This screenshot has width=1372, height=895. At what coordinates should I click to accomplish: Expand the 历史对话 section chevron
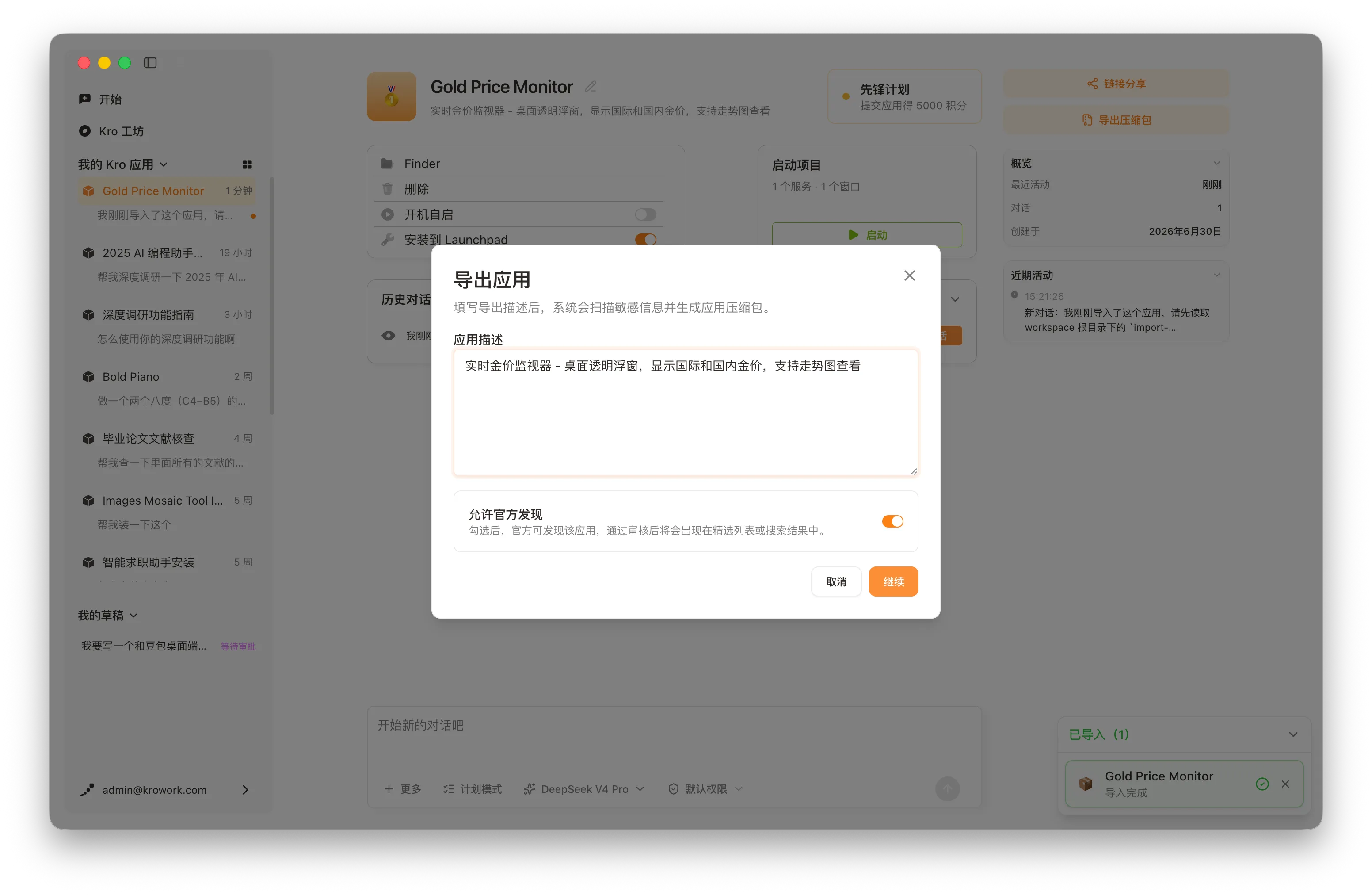click(955, 299)
